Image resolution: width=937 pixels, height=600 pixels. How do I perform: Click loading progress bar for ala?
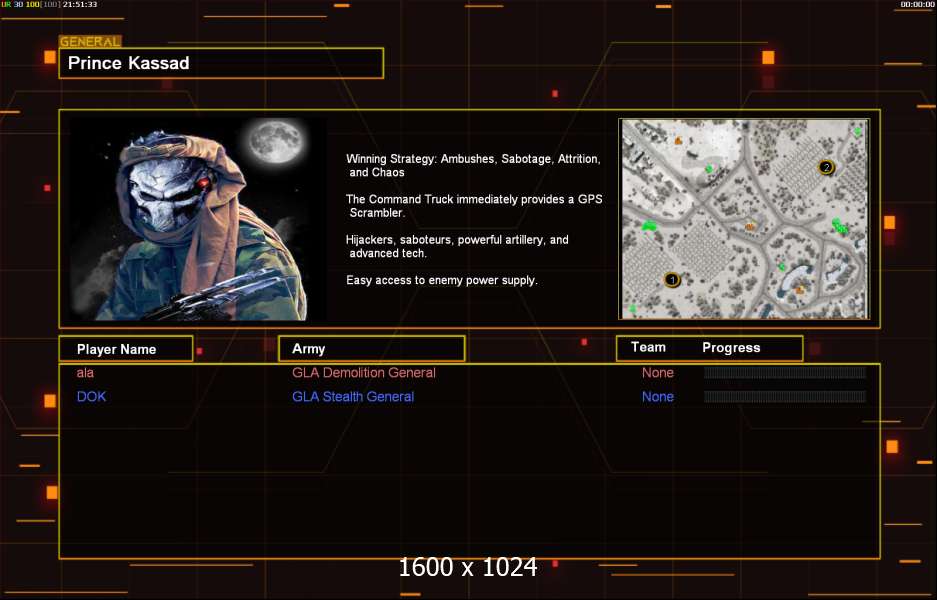pos(785,373)
